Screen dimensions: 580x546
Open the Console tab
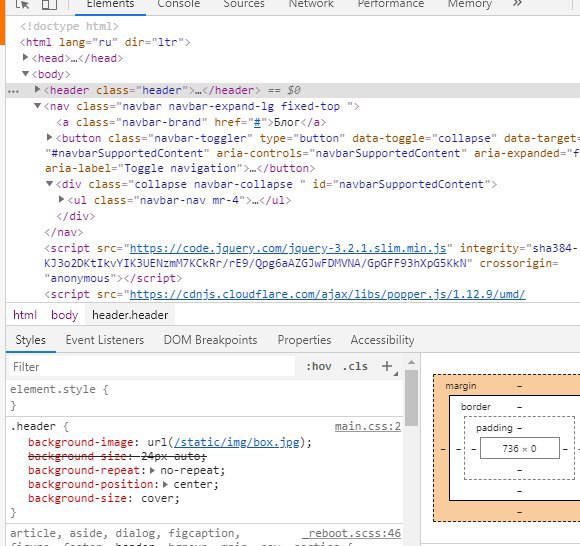click(x=179, y=4)
